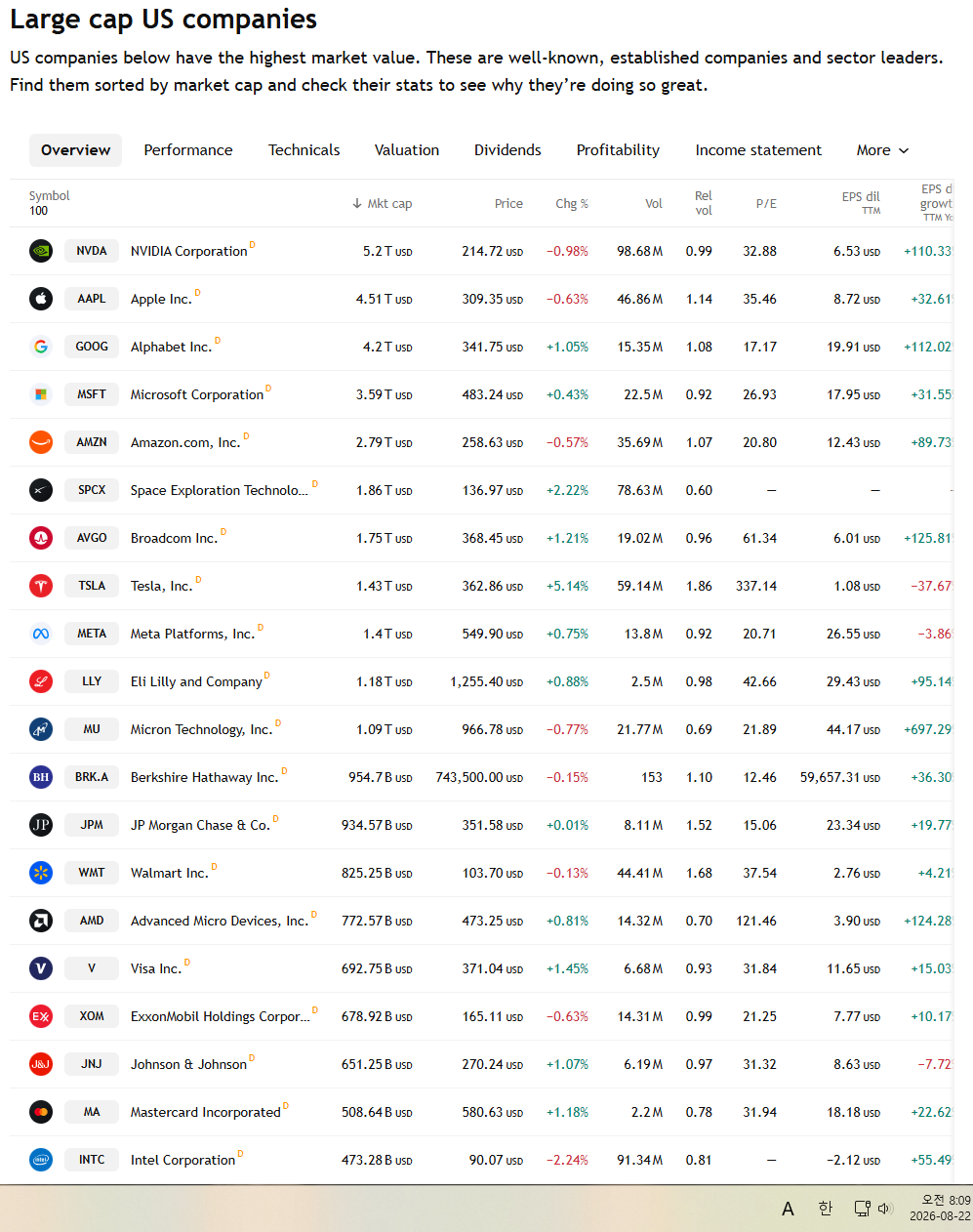Click the Broadcom logo icon
This screenshot has height=1232, width=973.
pos(41,538)
